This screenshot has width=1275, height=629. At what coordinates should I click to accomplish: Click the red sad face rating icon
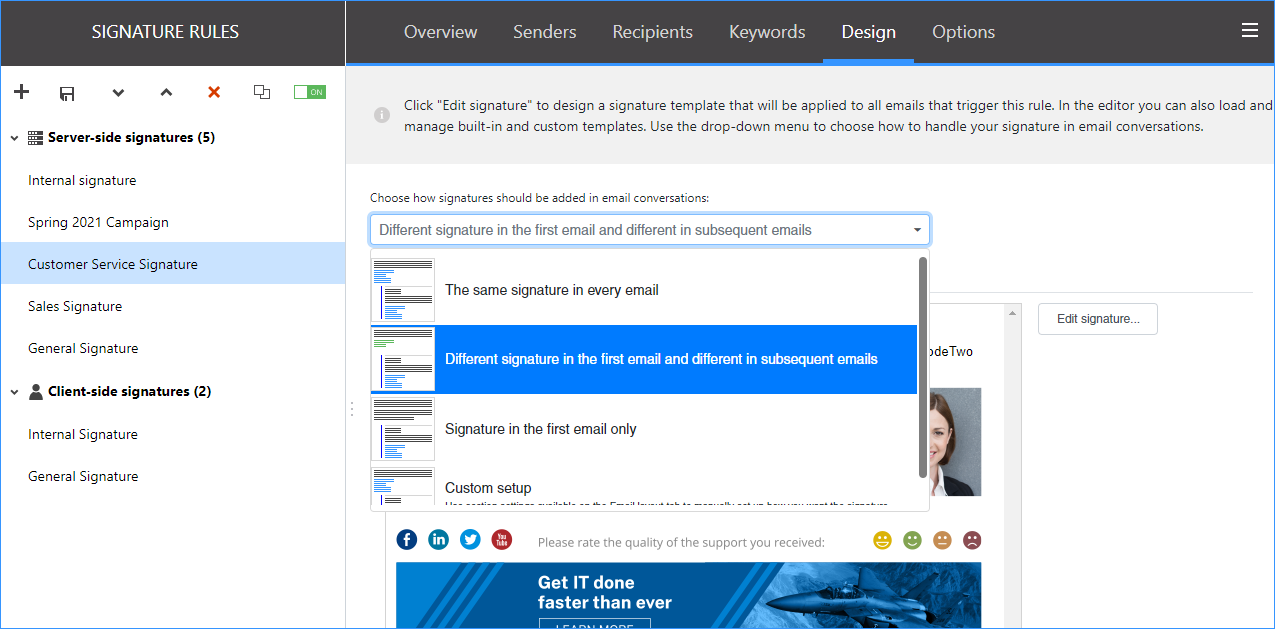coord(972,541)
